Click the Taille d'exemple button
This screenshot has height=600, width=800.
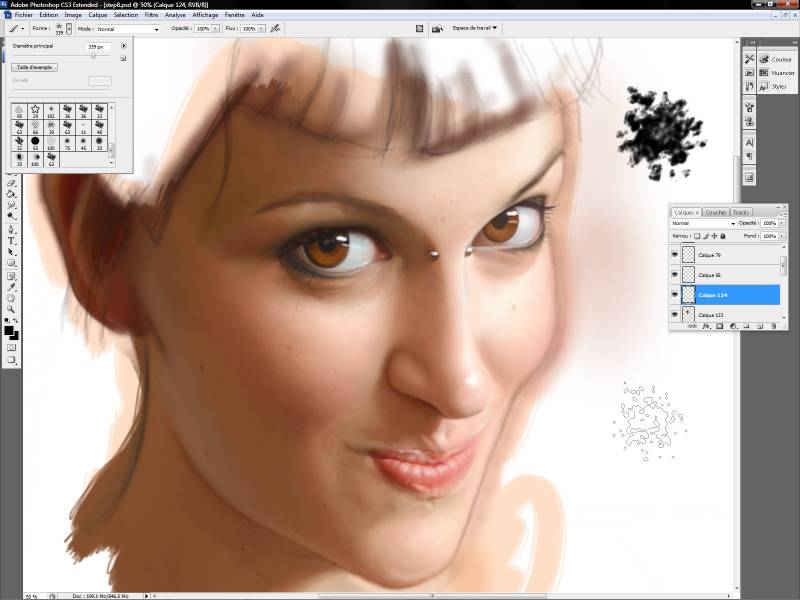(x=35, y=67)
